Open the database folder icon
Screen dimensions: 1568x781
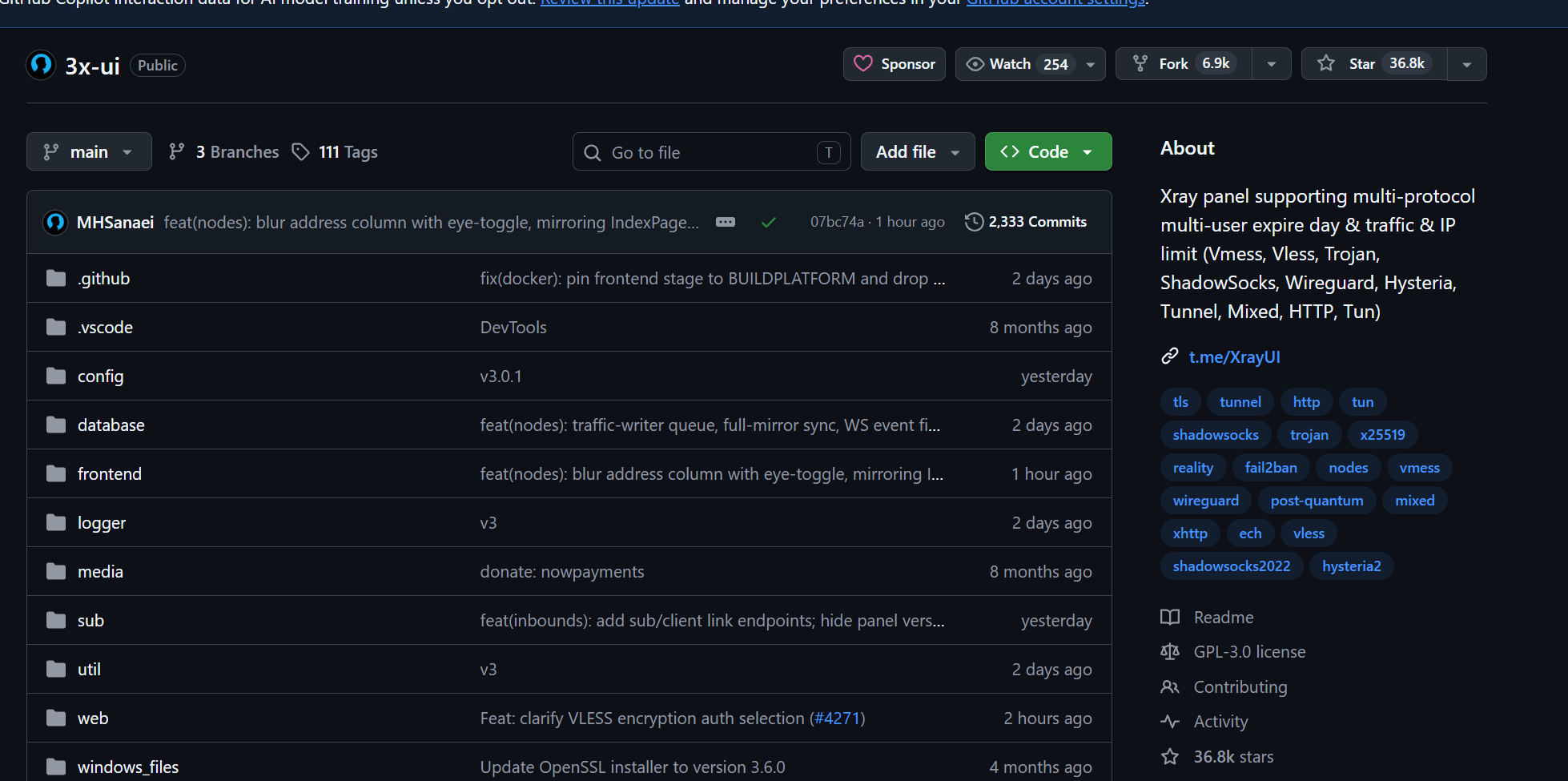tap(56, 425)
